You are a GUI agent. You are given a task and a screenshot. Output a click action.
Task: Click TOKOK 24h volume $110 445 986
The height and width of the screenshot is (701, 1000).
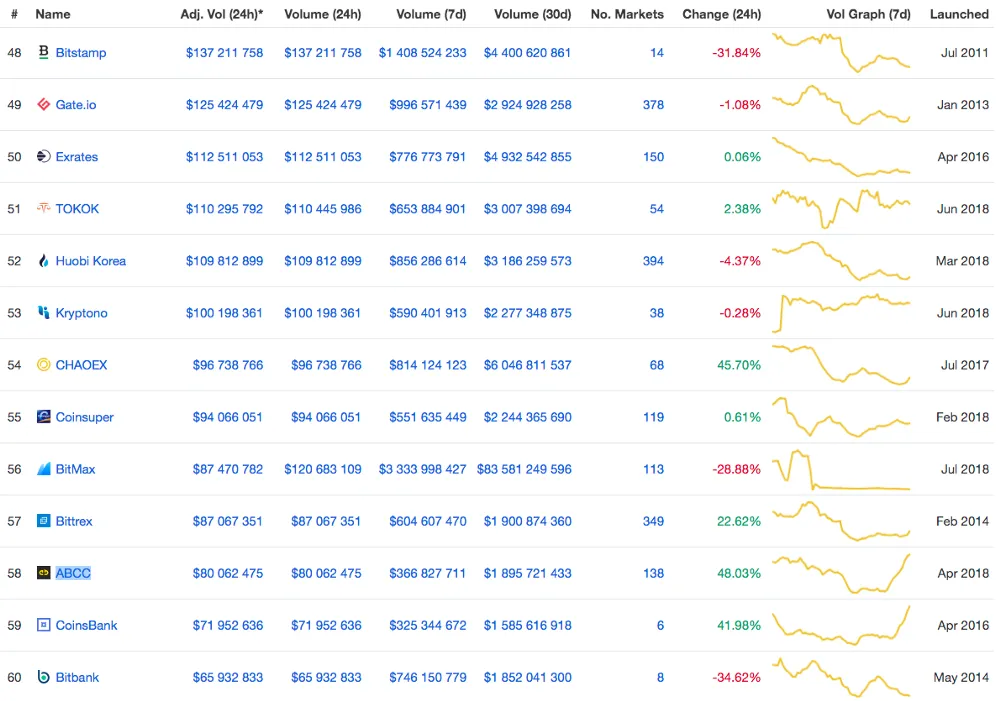[x=323, y=209]
